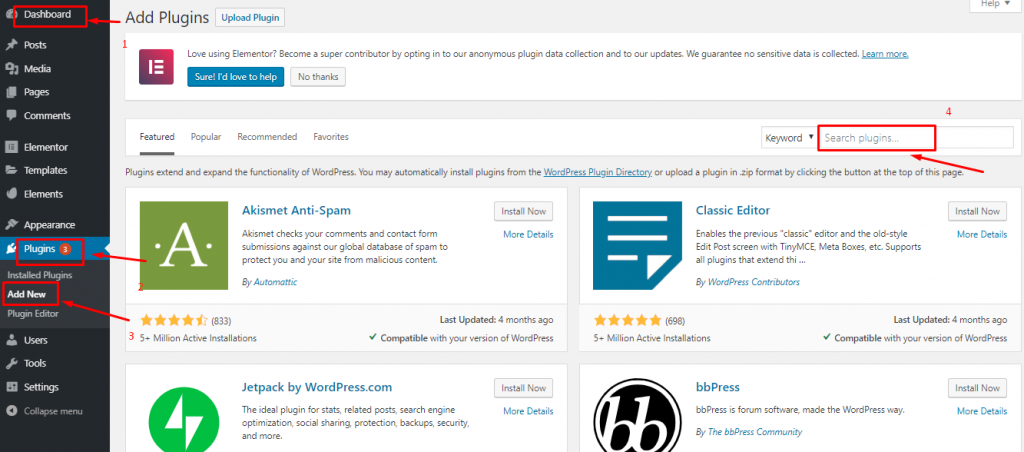Switch to the Recommended tab
The width and height of the screenshot is (1024, 452).
[x=267, y=137]
